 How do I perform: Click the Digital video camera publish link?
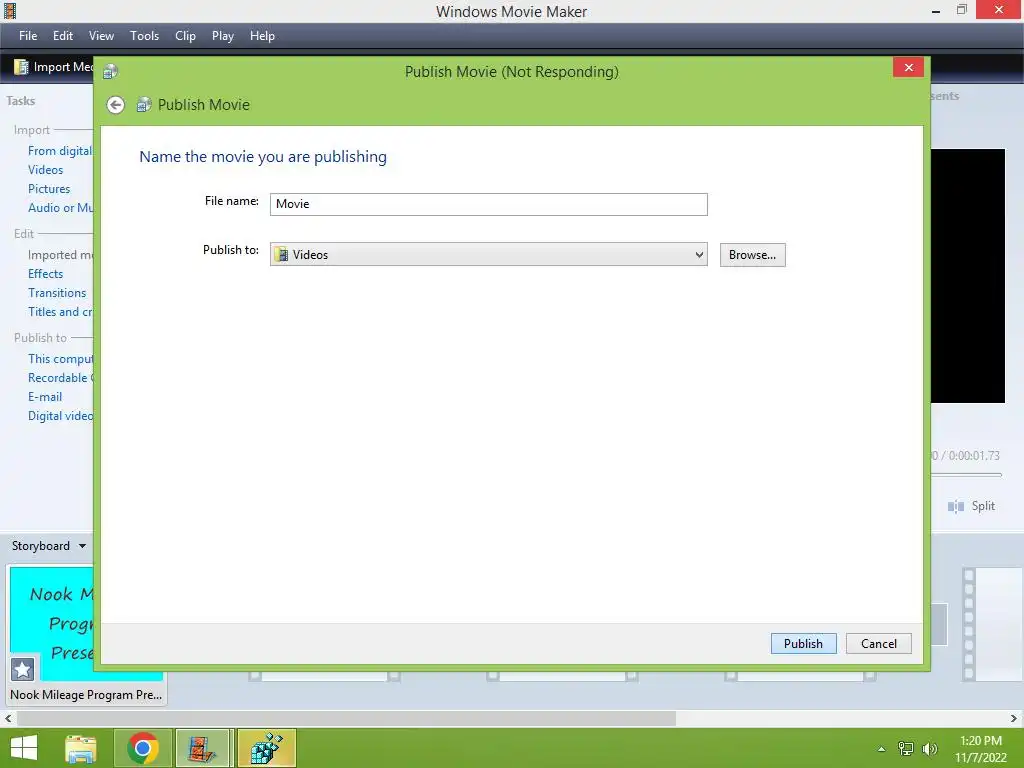(61, 415)
